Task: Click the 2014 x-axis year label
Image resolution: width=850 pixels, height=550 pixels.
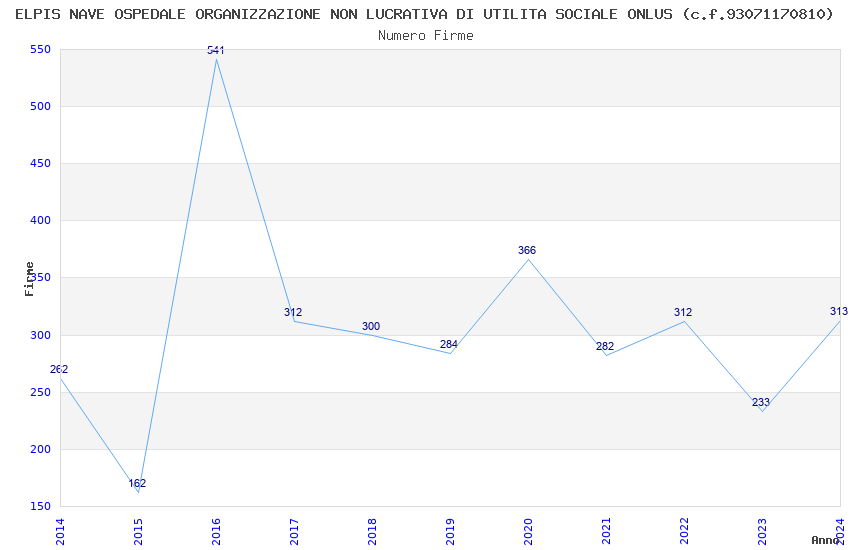Action: click(x=60, y=532)
